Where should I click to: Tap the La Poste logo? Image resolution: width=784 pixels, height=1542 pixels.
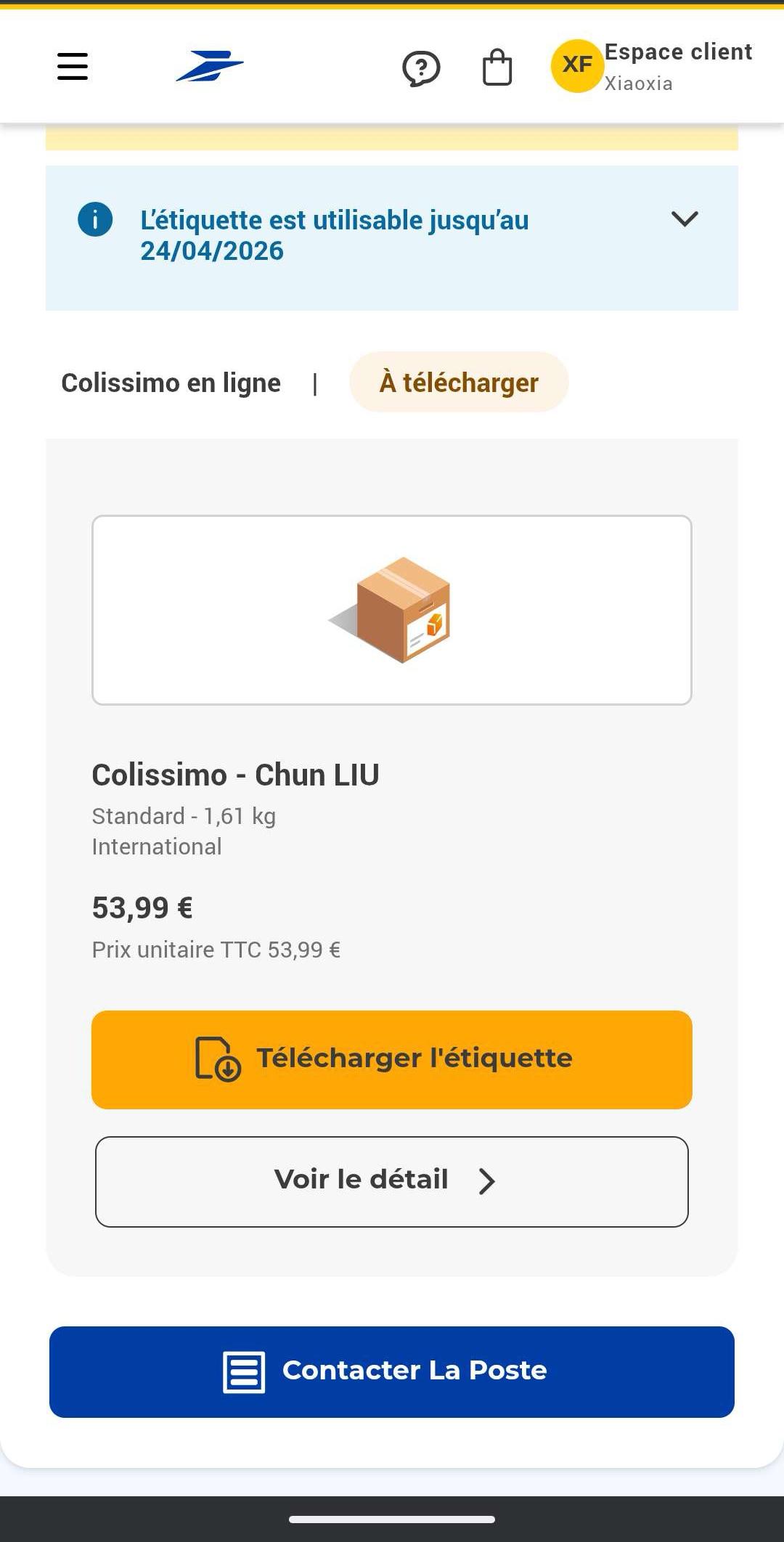click(210, 66)
